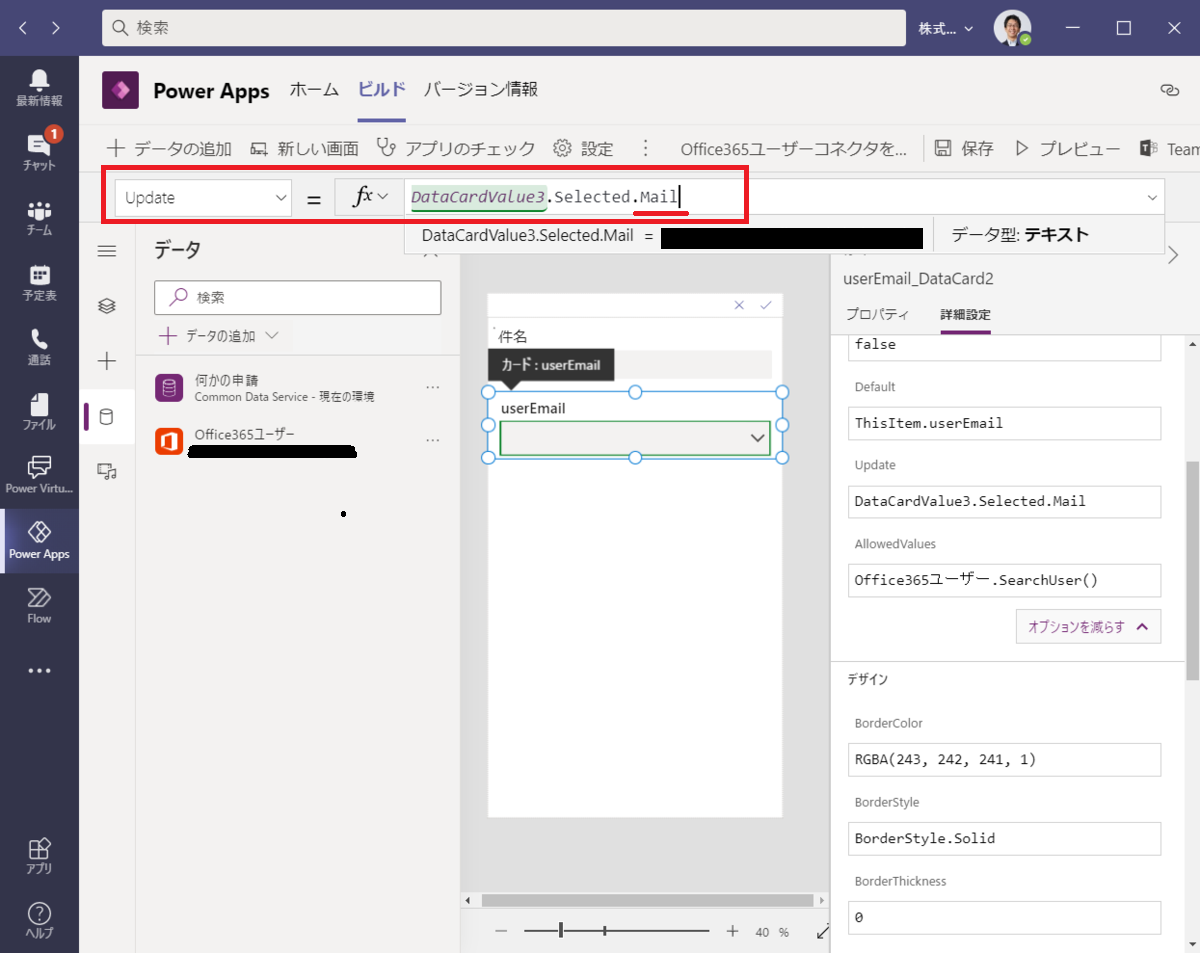Open the Data cylinder icon in rail
Viewport: 1200px width, 953px height.
(107, 416)
